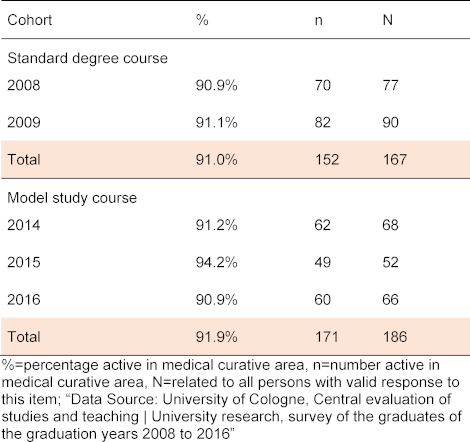This screenshot has height=442, width=470.
Task: Click the 49 value in 2015 row
Action: [x=323, y=262]
